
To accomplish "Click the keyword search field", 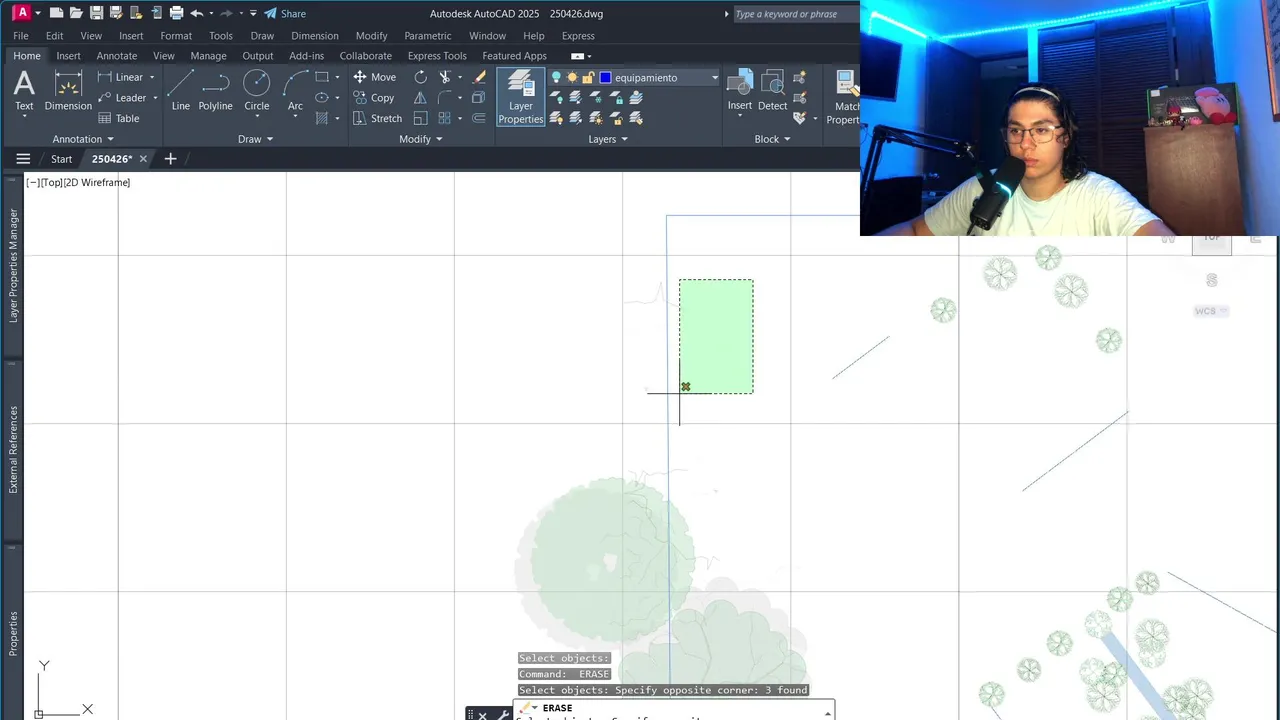I will 795,14.
